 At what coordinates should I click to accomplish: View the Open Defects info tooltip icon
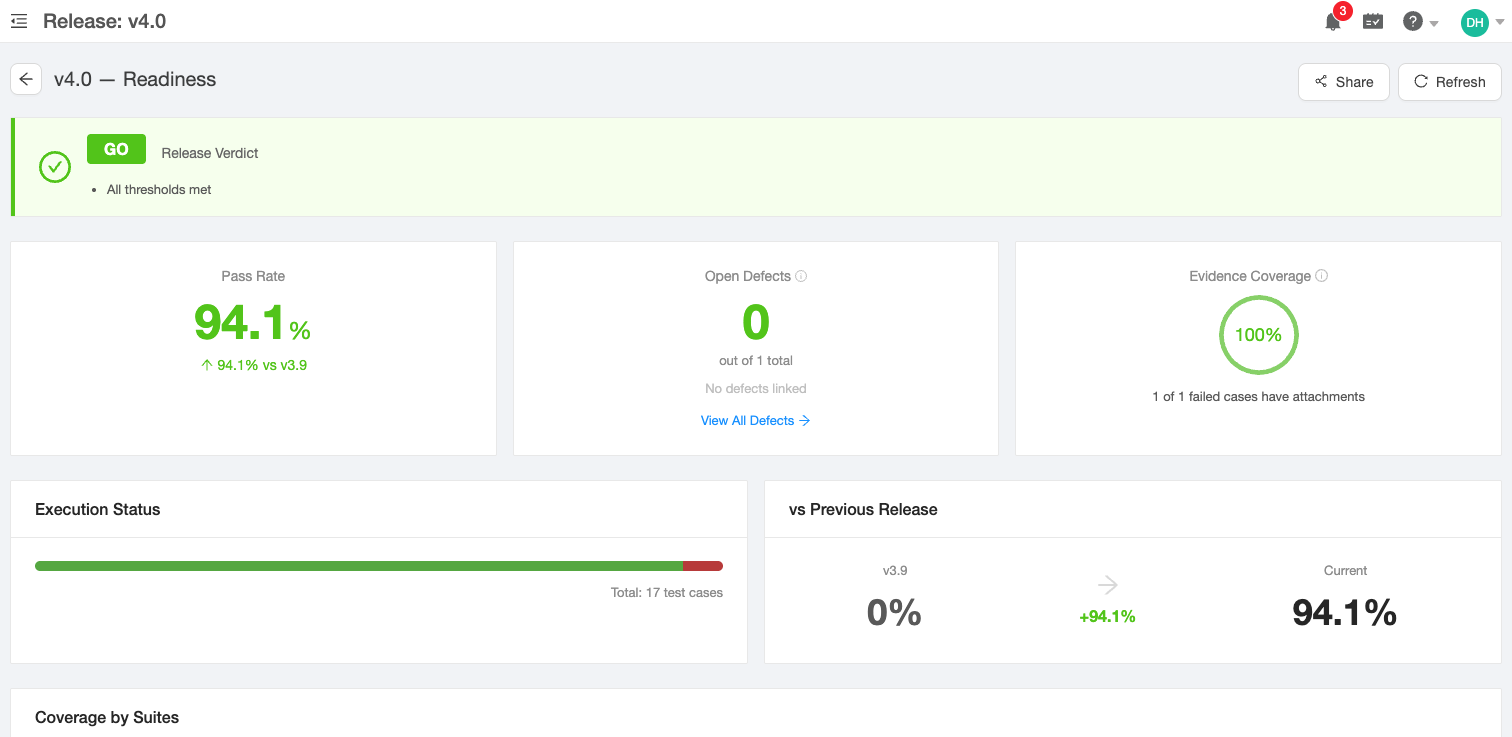(x=802, y=276)
